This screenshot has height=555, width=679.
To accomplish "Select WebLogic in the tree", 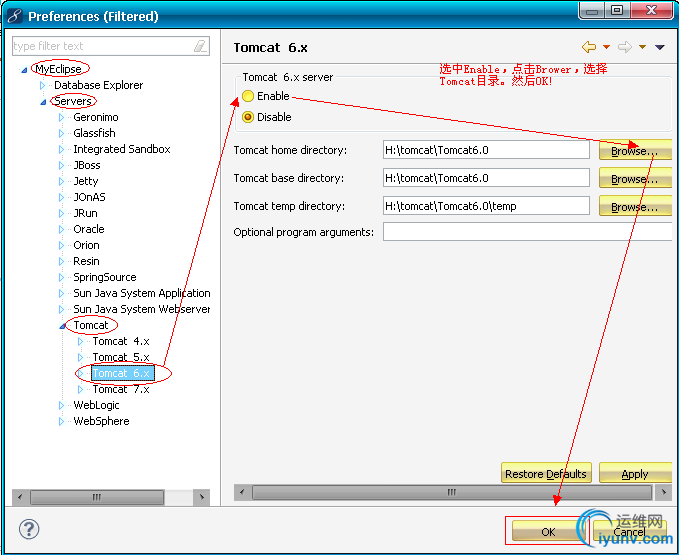I will point(96,406).
